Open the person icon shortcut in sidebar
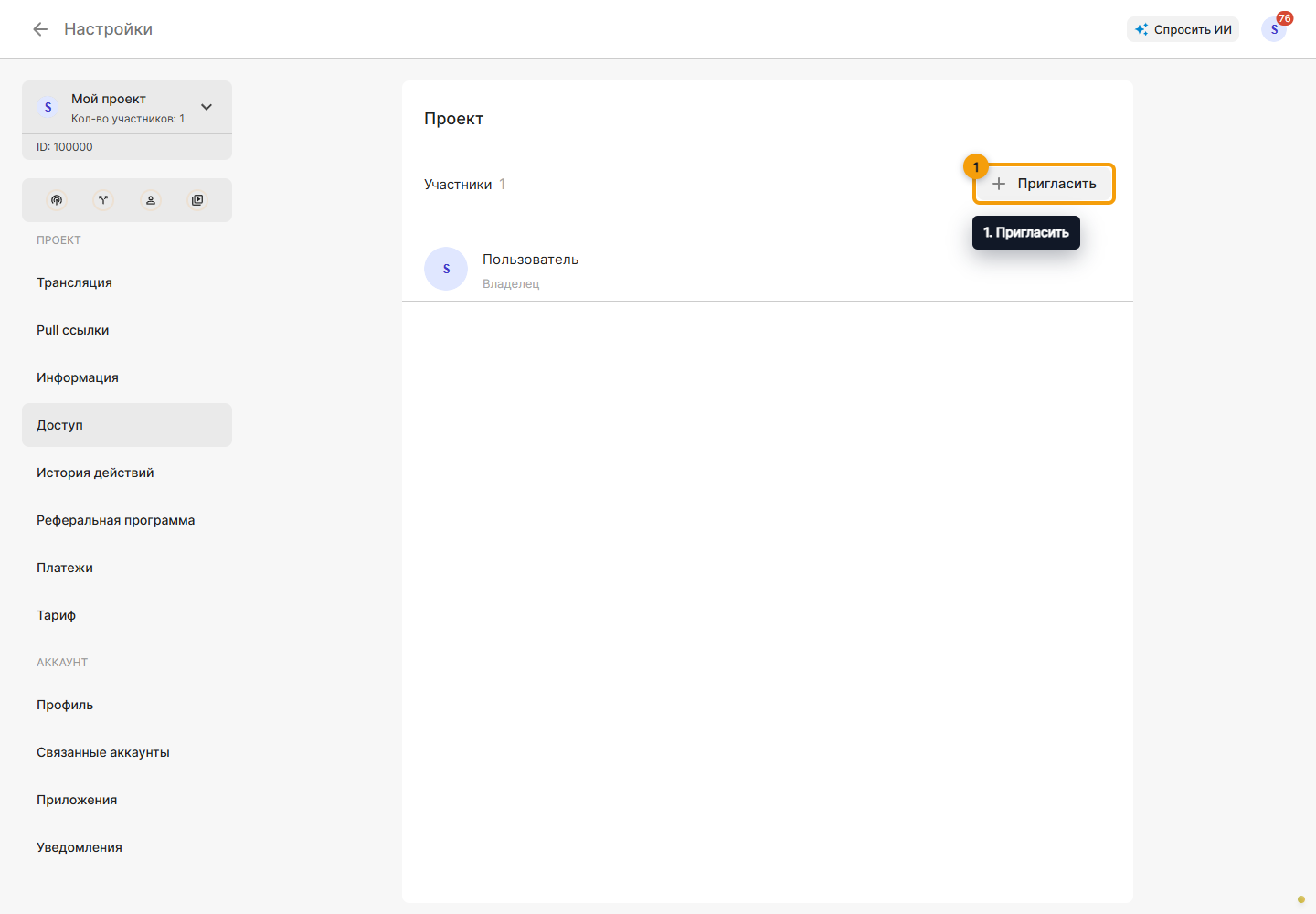Viewport: 1316px width, 914px height. [151, 200]
